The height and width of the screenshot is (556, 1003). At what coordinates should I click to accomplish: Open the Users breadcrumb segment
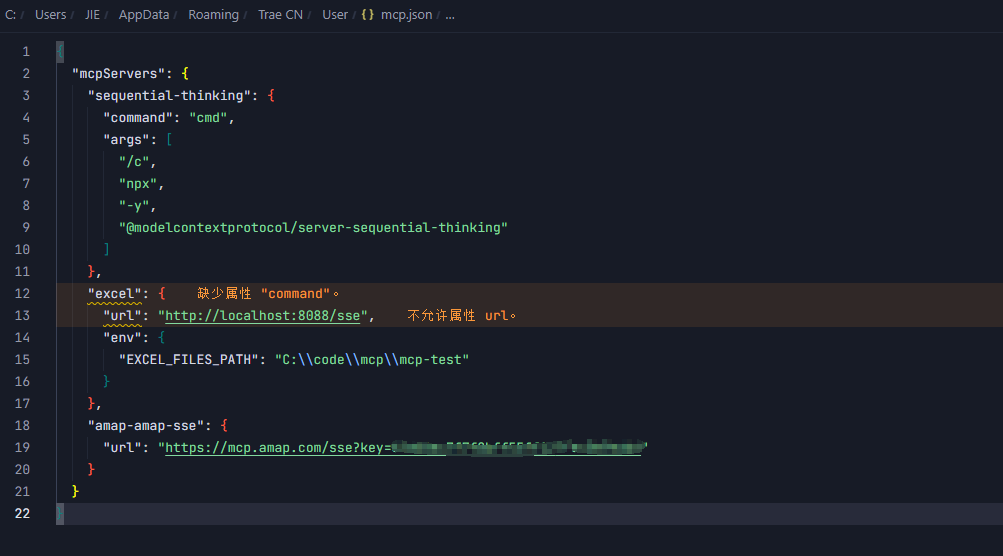pyautogui.click(x=51, y=14)
